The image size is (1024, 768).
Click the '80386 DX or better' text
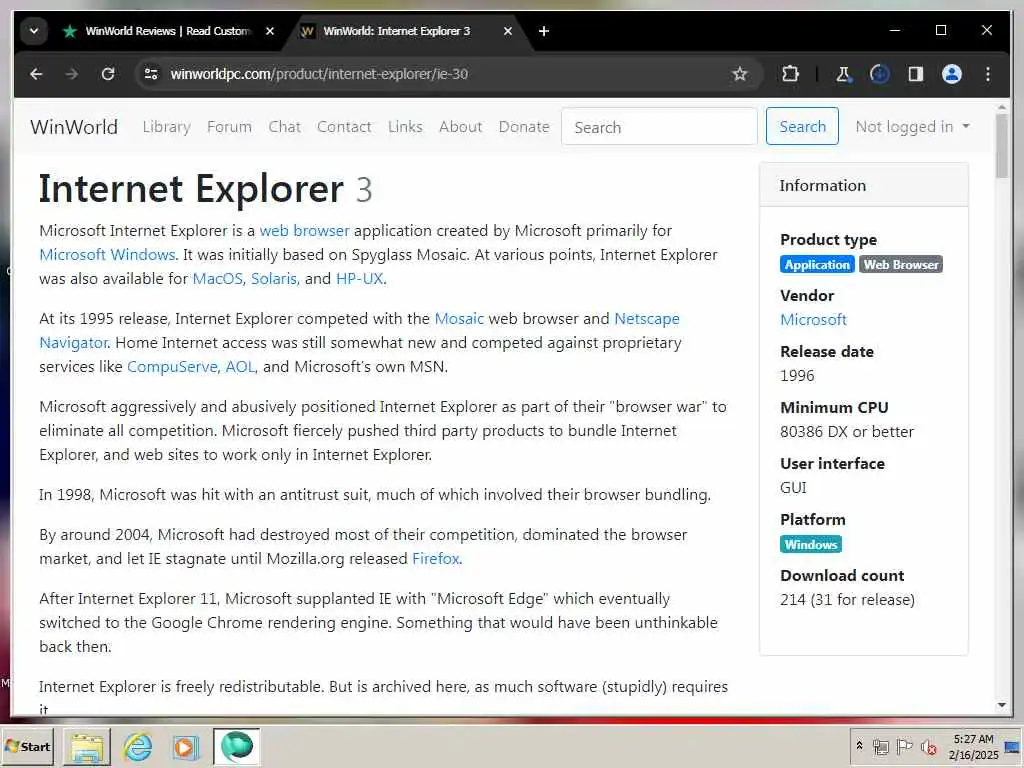pos(846,432)
